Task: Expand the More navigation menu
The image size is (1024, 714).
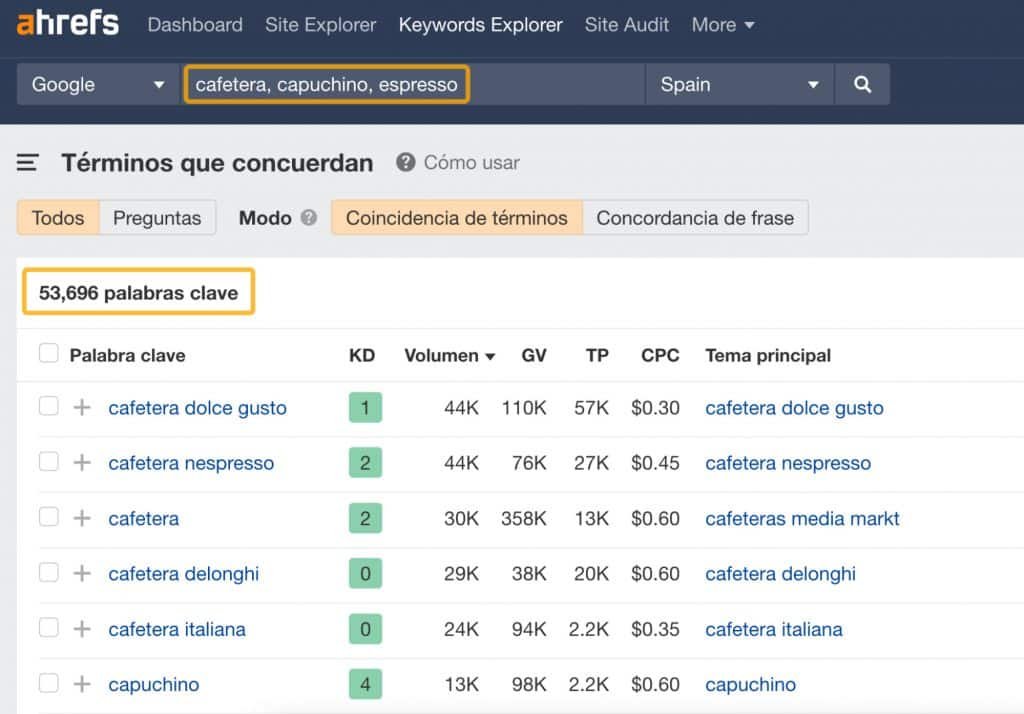Action: click(x=723, y=25)
